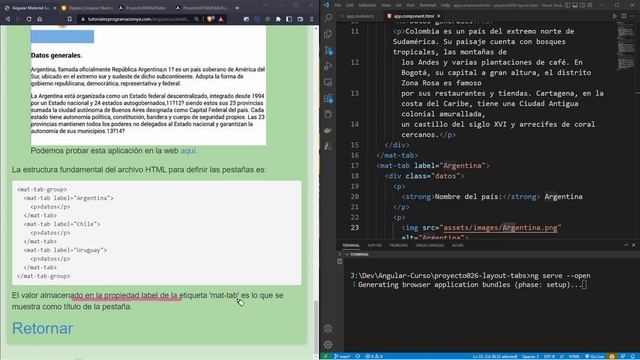Click browser page vertical scrollbar thumb

(316, 327)
